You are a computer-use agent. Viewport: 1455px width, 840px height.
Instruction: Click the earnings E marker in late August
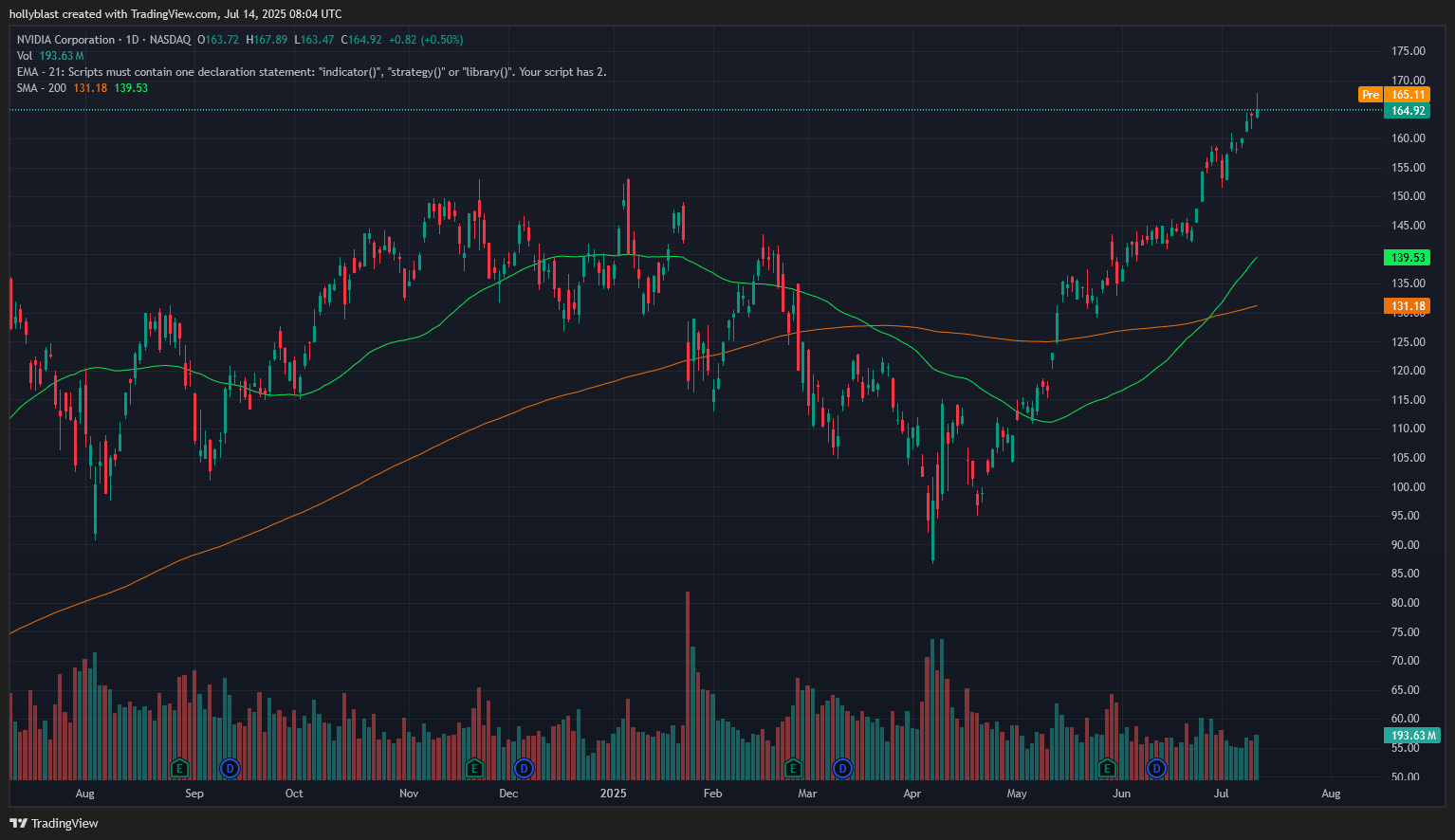178,767
